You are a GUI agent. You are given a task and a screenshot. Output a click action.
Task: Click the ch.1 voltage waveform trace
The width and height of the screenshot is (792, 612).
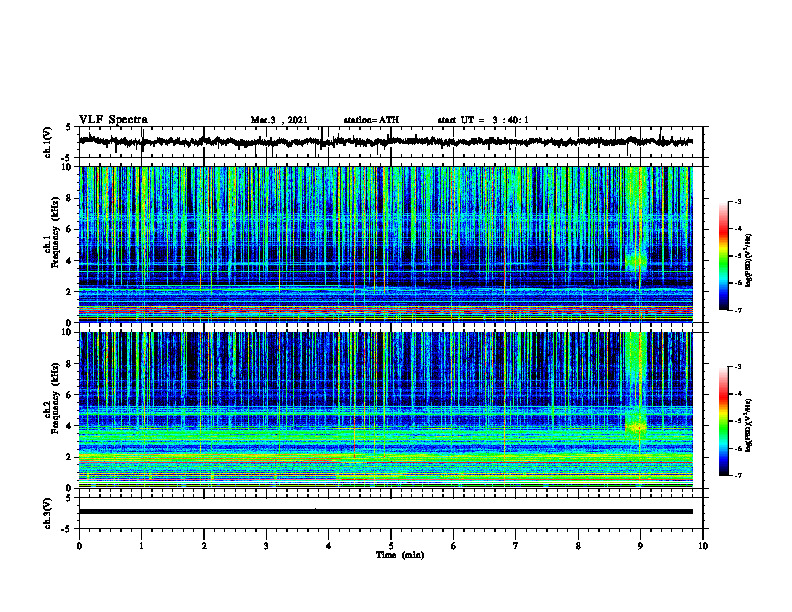[x=386, y=142]
